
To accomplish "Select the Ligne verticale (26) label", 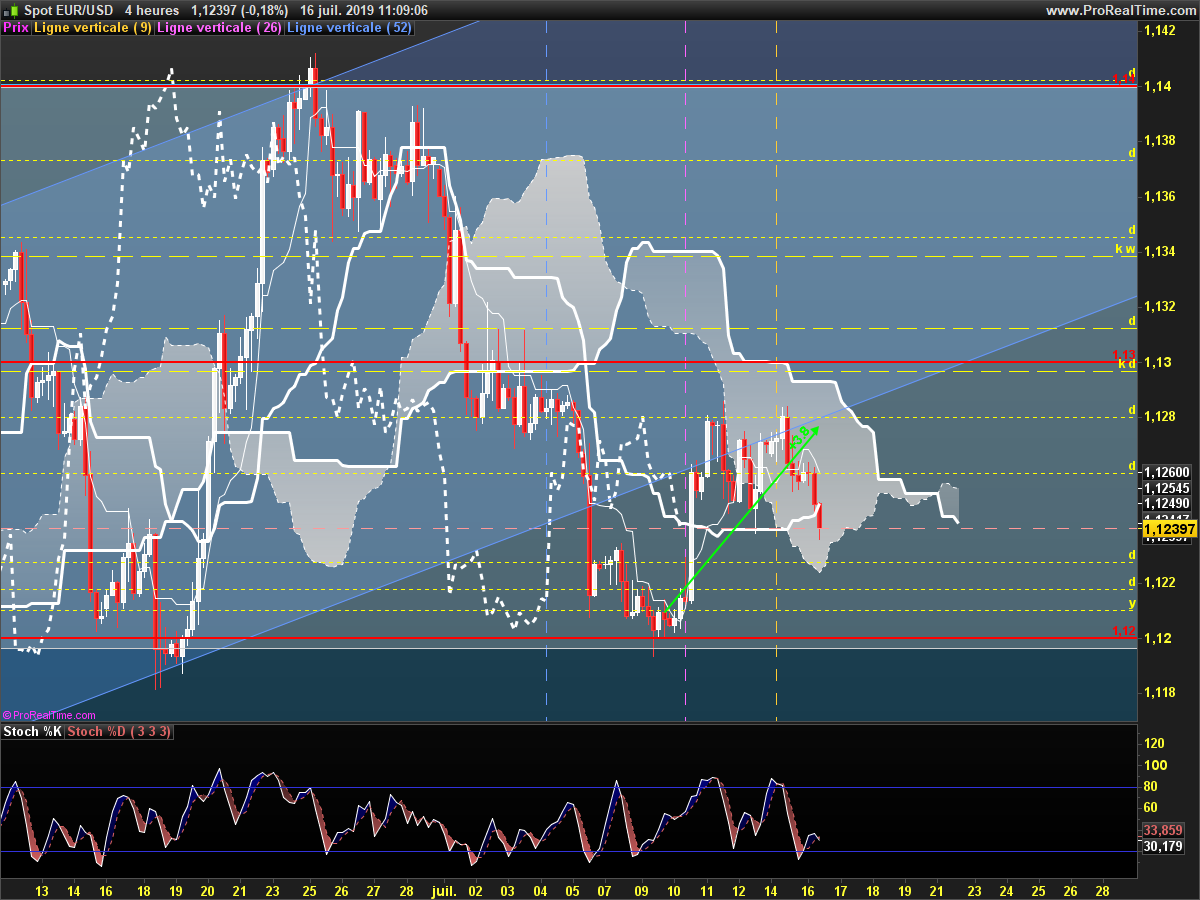I will [x=219, y=28].
